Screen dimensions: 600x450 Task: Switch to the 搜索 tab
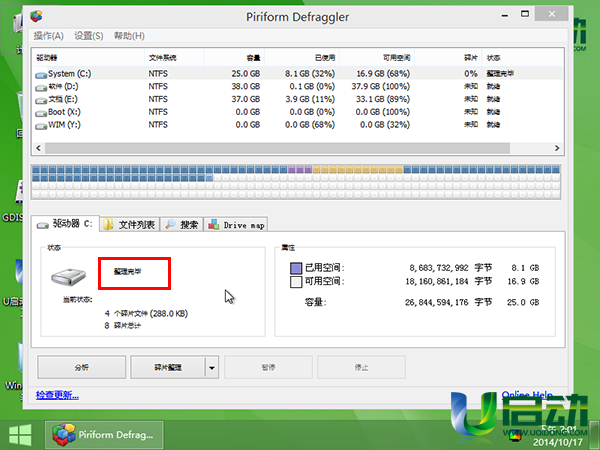coord(182,225)
